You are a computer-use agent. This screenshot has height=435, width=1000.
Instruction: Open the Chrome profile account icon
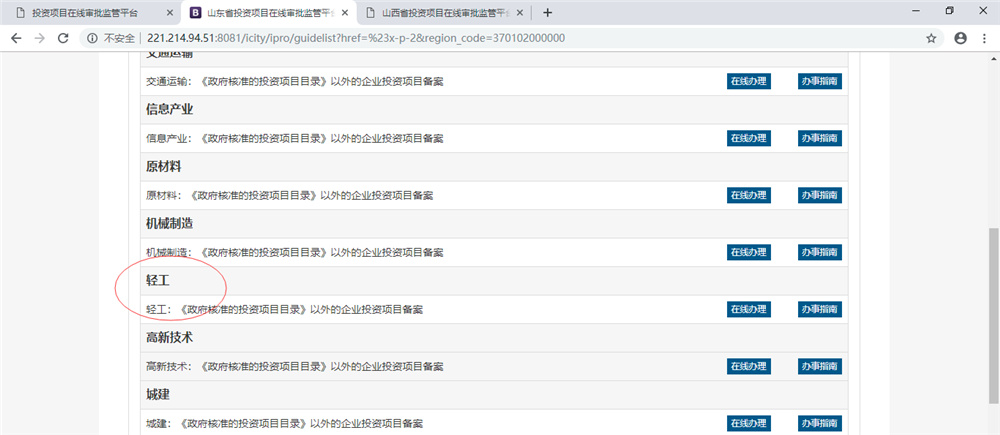961,38
